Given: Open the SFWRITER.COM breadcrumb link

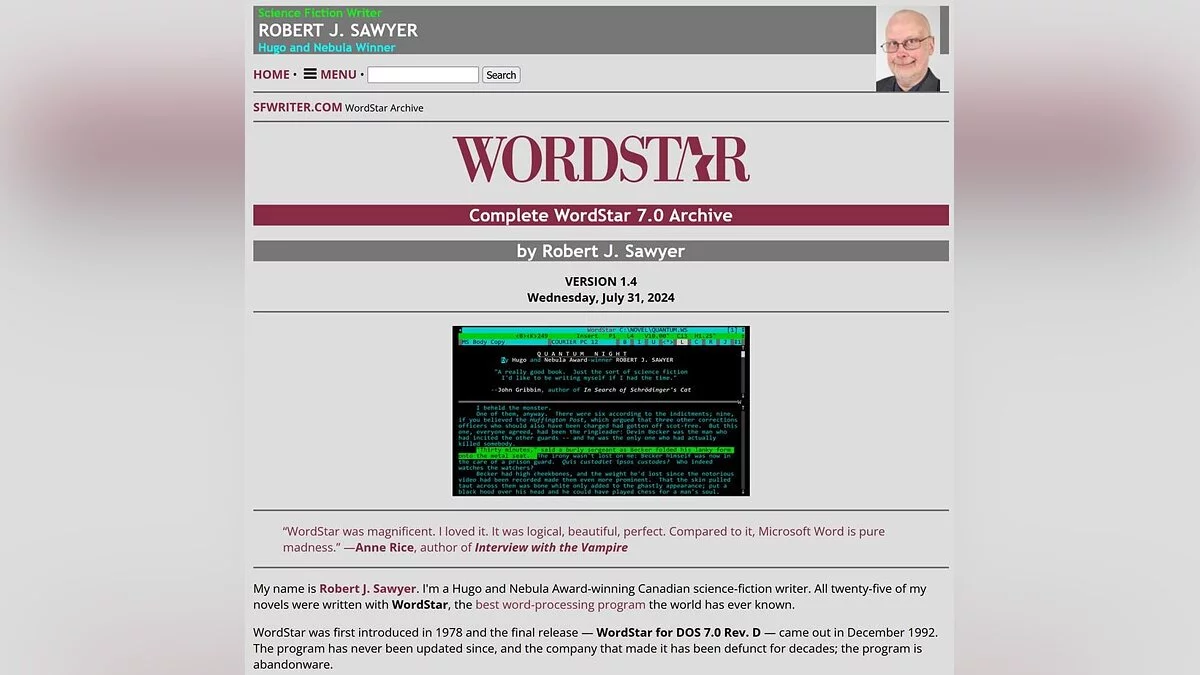Looking at the screenshot, I should (x=297, y=107).
